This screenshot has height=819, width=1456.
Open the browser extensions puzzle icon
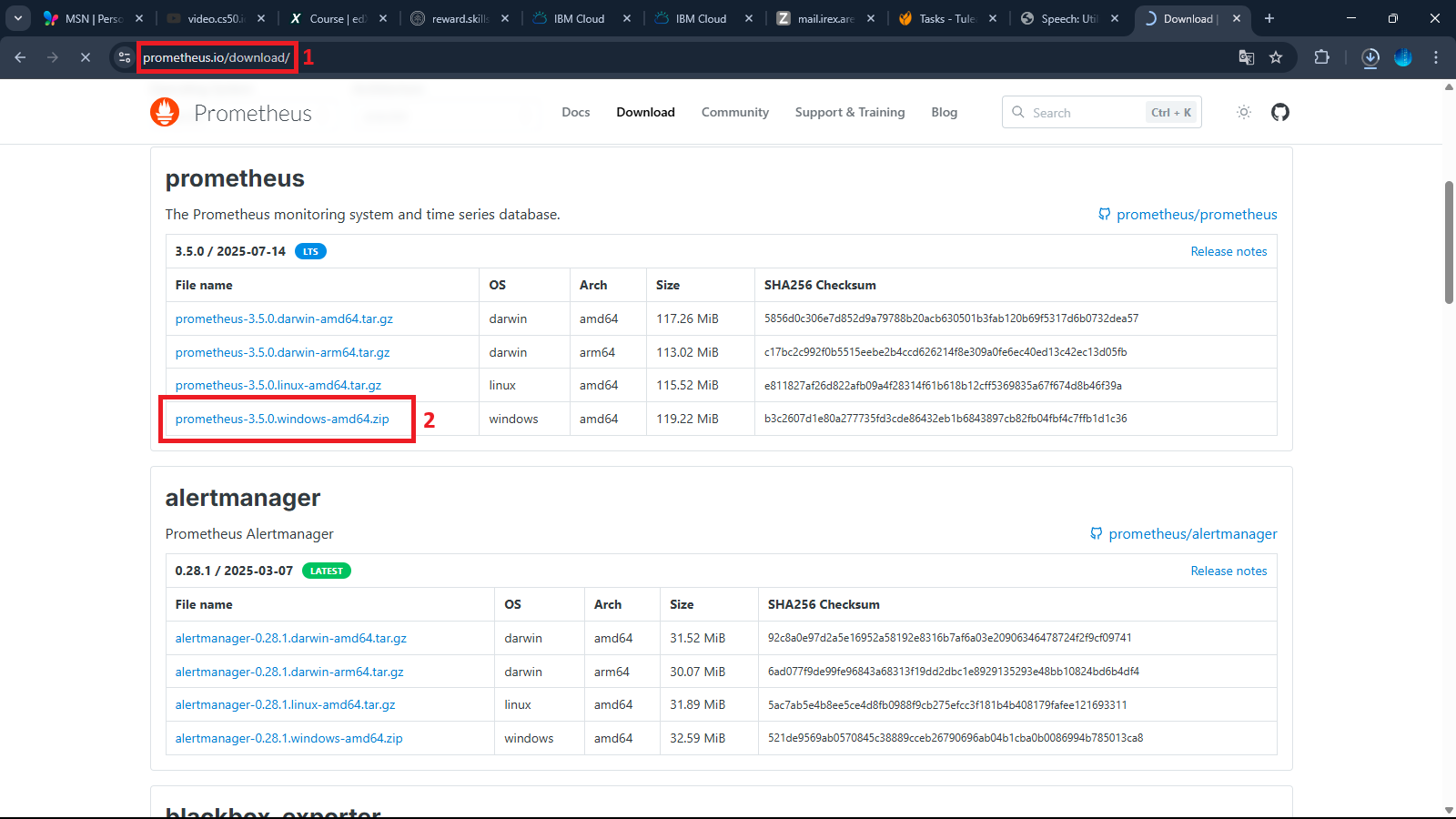pyautogui.click(x=1322, y=57)
